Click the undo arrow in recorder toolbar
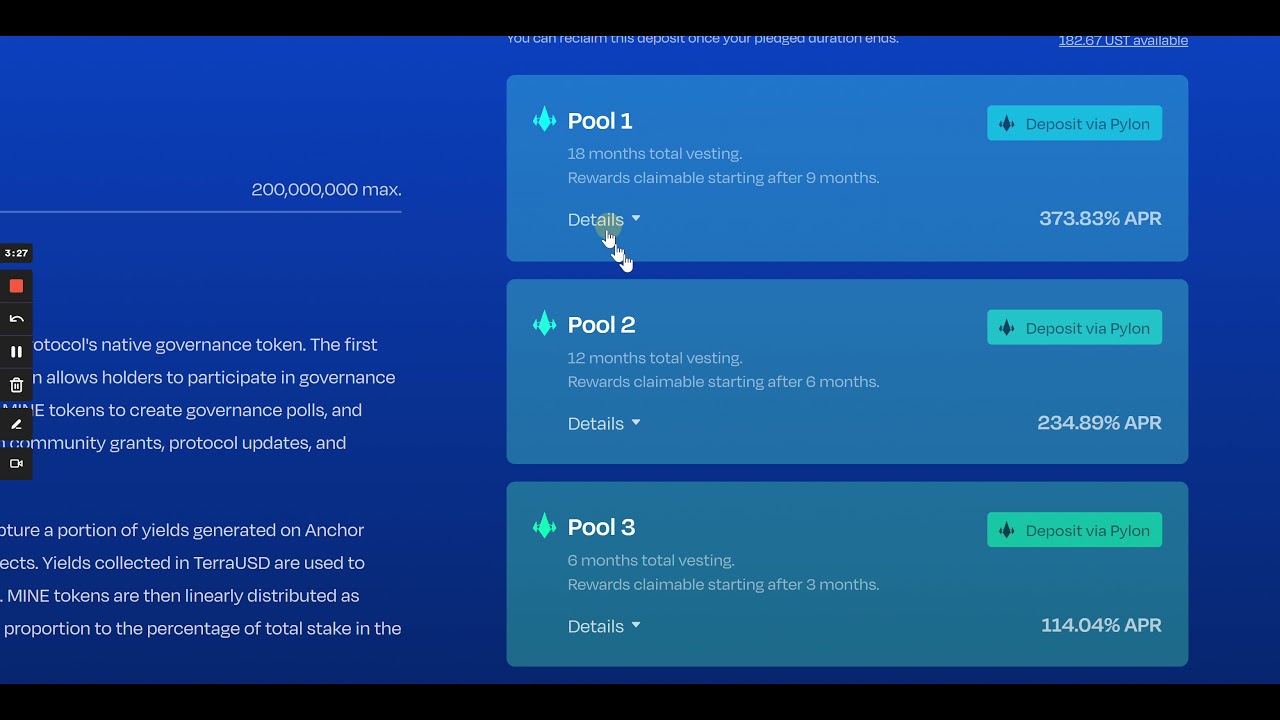 16,319
